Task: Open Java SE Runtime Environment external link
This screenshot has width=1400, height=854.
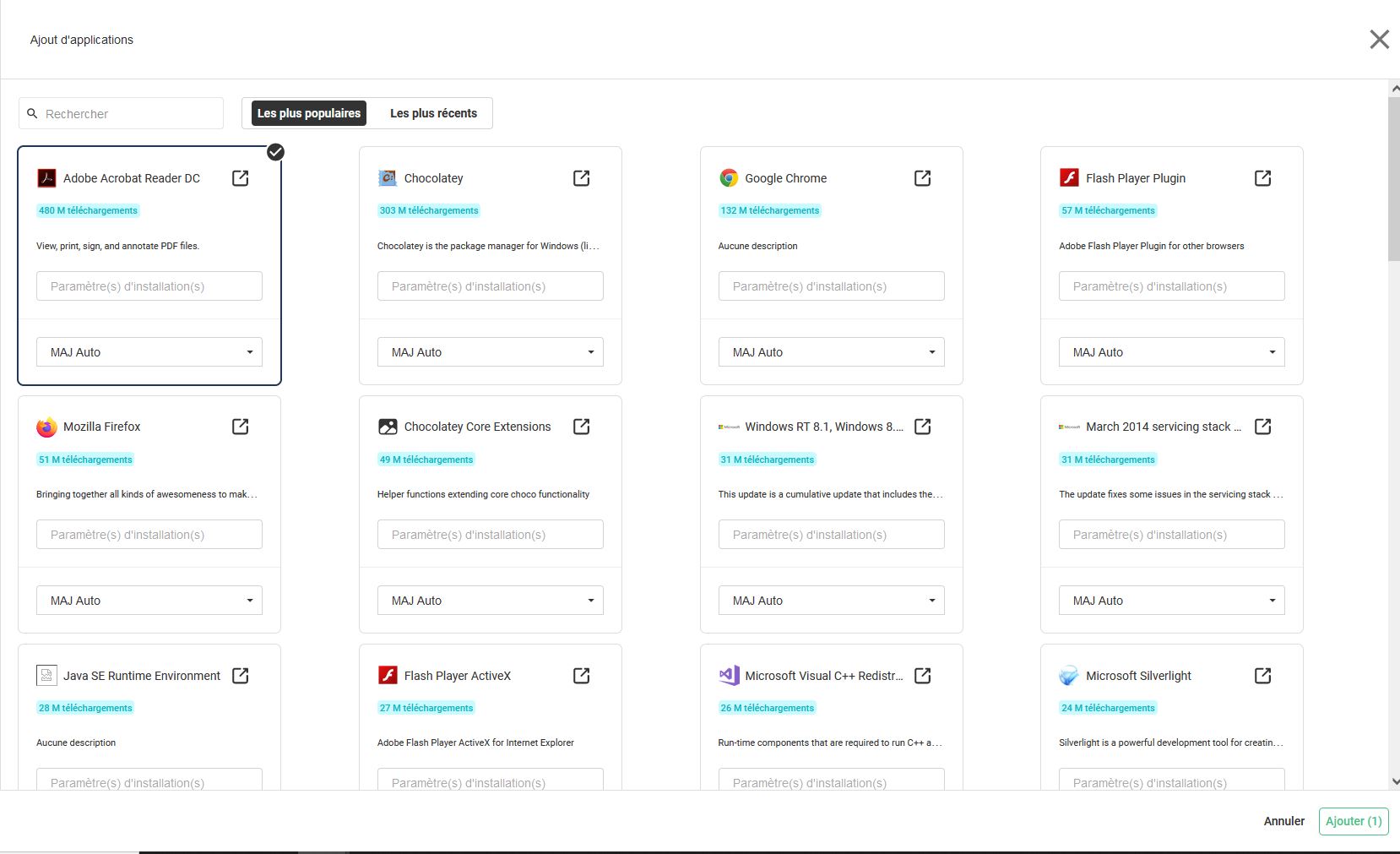Action: [x=241, y=676]
